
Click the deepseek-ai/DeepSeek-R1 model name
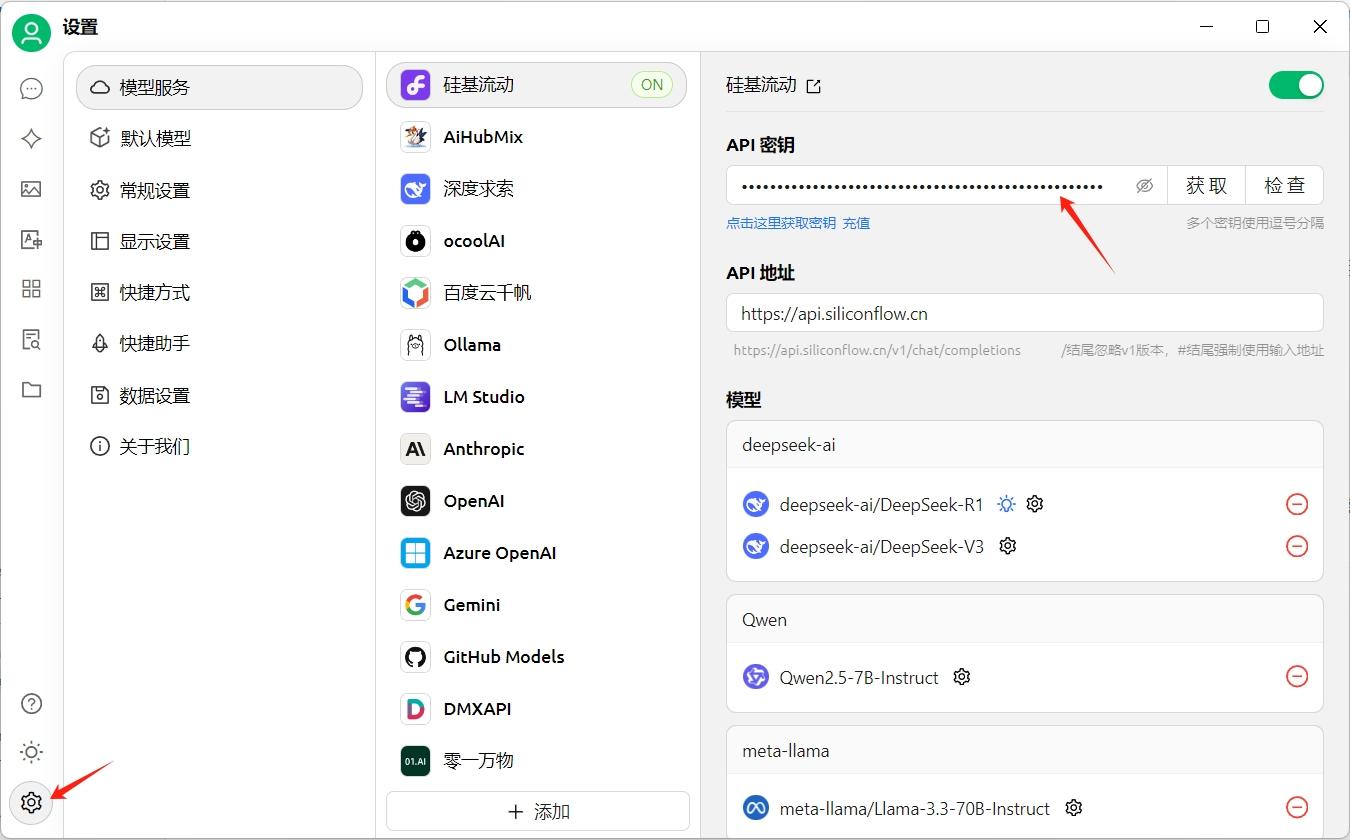click(x=881, y=504)
